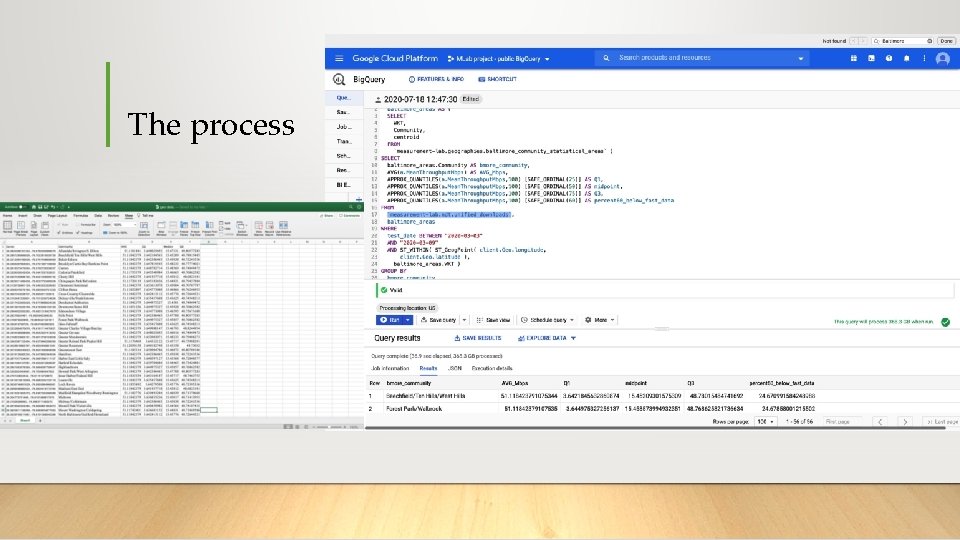Image resolution: width=960 pixels, height=540 pixels.
Task: Click the Save view button
Action: point(493,320)
